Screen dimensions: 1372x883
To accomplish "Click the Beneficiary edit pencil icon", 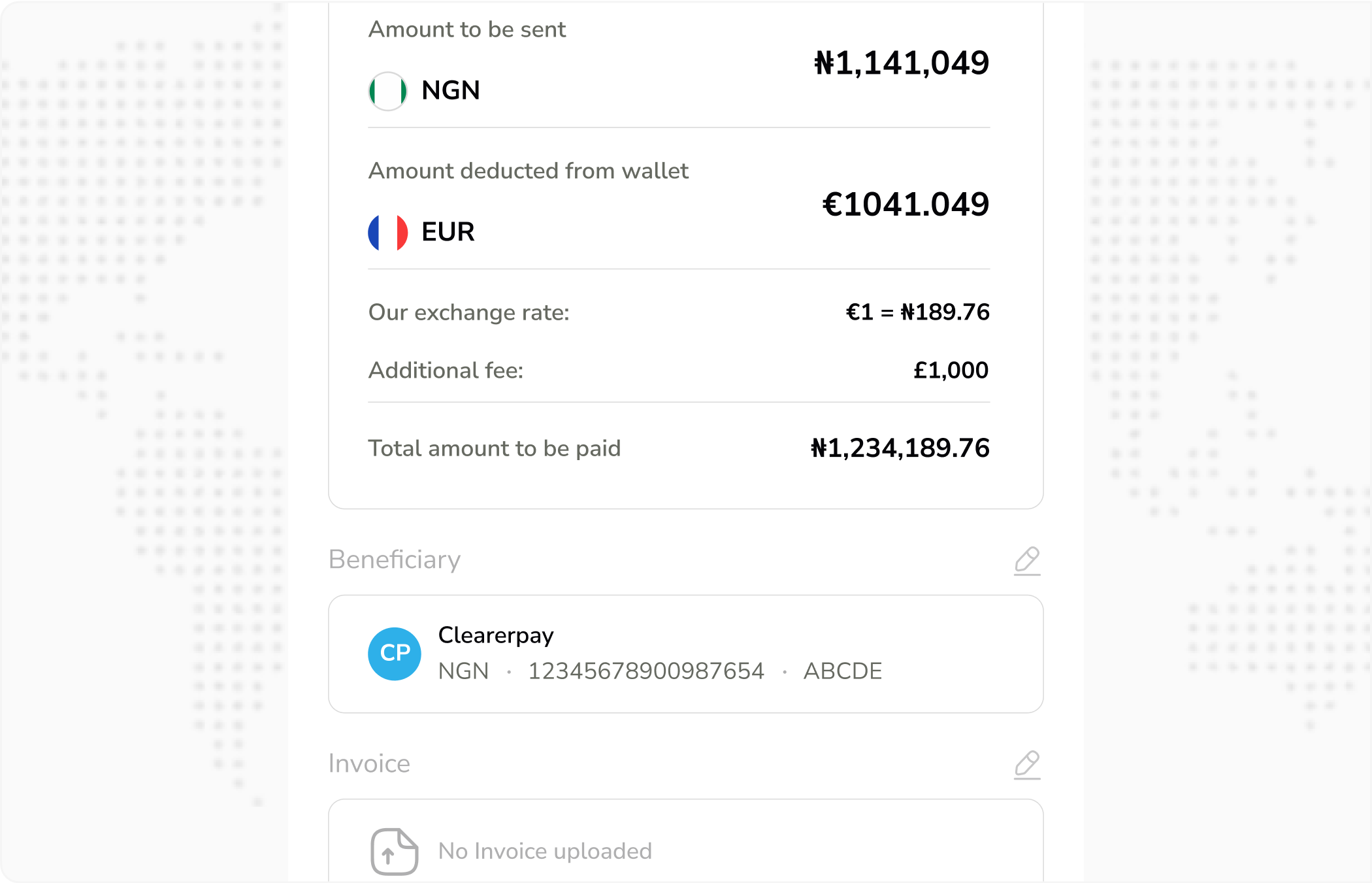I will [1027, 561].
